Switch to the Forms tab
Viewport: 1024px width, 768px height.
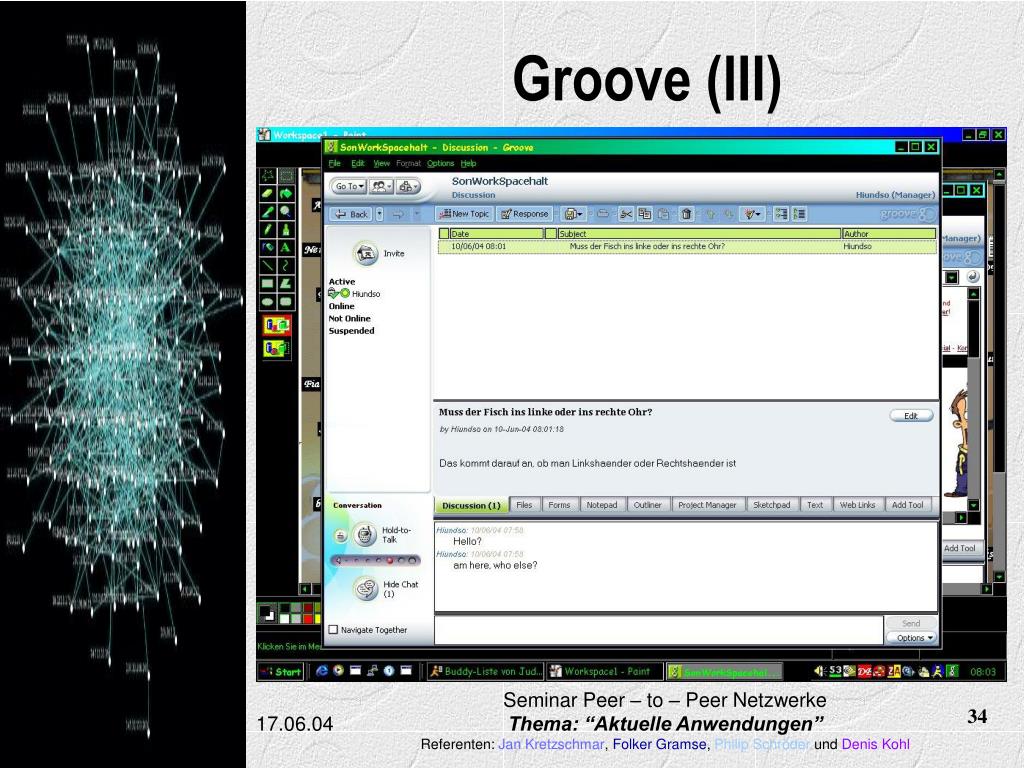[x=559, y=505]
